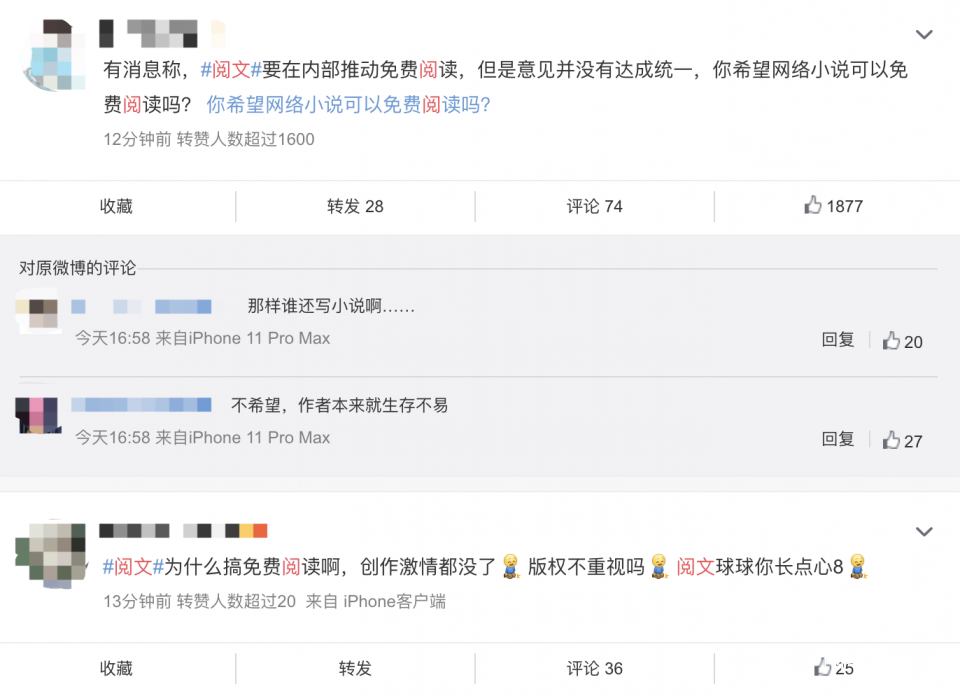Expand the second post's chevron menu

pyautogui.click(x=924, y=532)
